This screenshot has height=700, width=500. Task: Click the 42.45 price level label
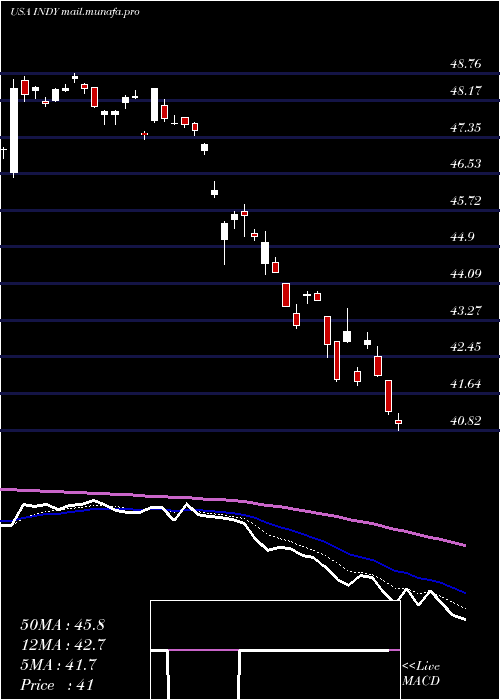pos(466,347)
